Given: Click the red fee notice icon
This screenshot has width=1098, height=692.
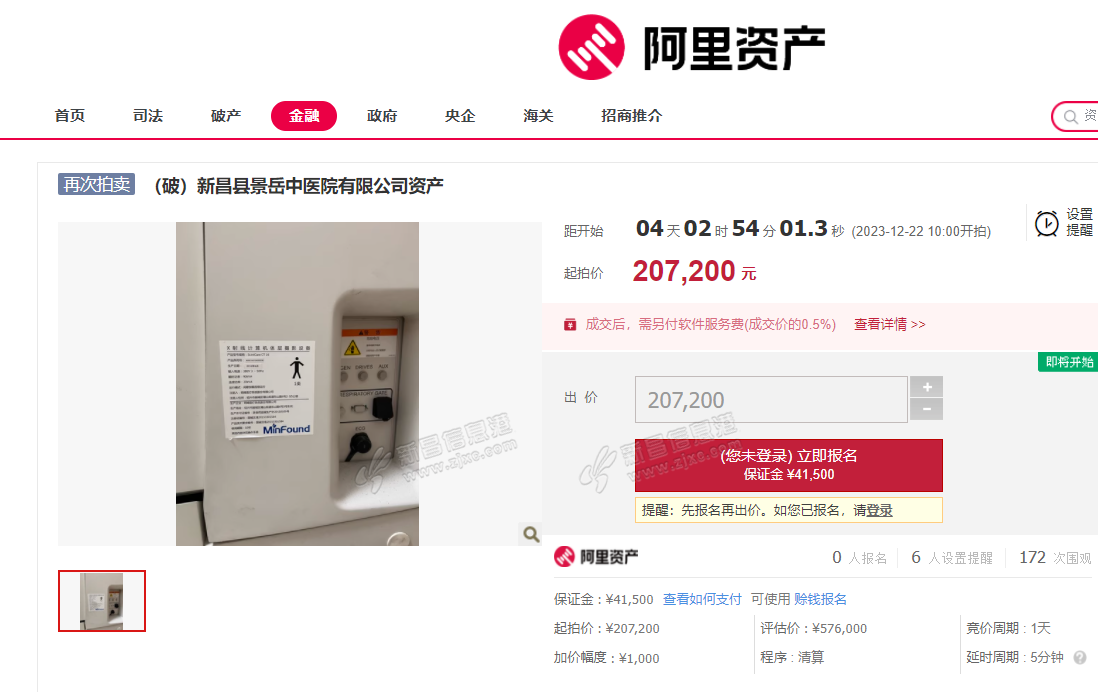Looking at the screenshot, I should point(570,324).
